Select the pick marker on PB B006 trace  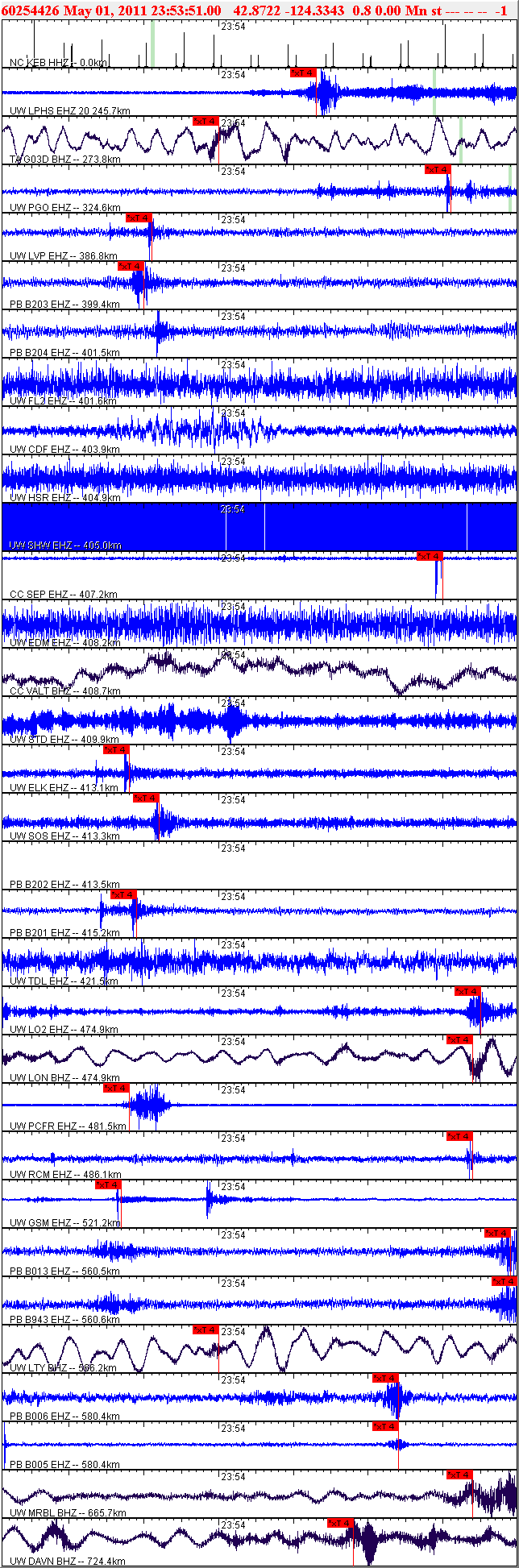click(385, 1379)
